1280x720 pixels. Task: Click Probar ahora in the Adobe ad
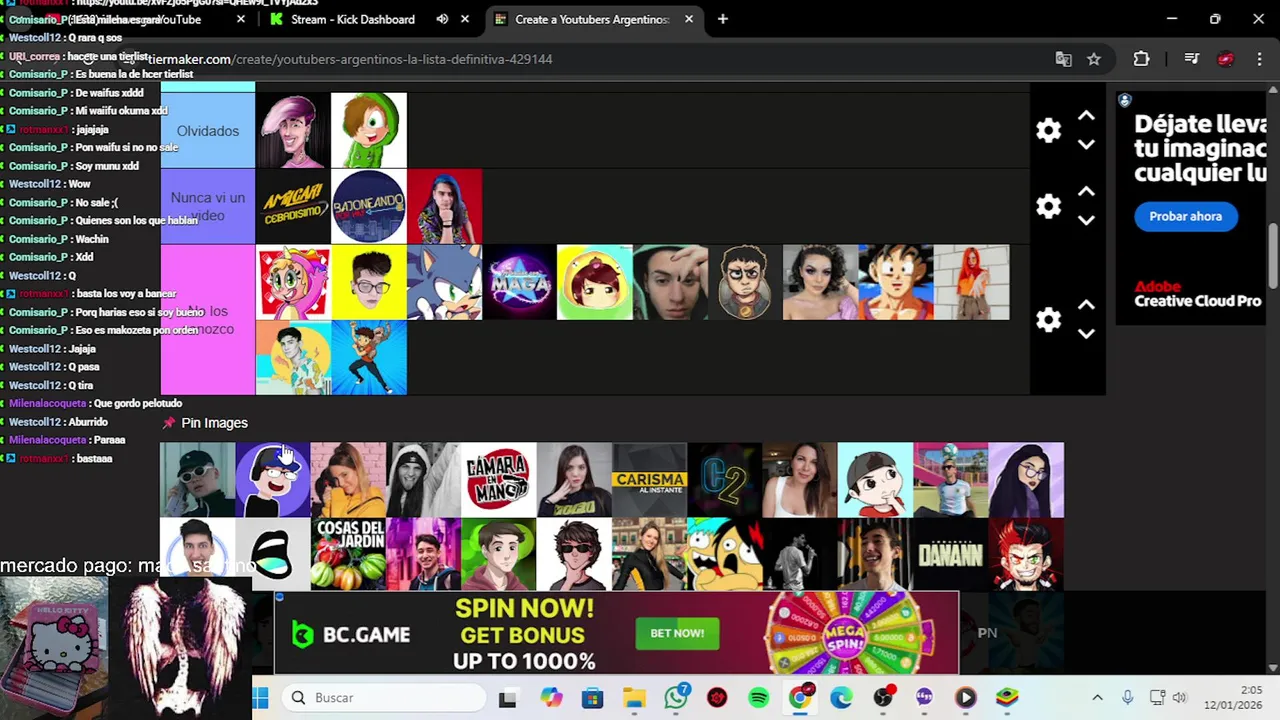pyautogui.click(x=1185, y=216)
